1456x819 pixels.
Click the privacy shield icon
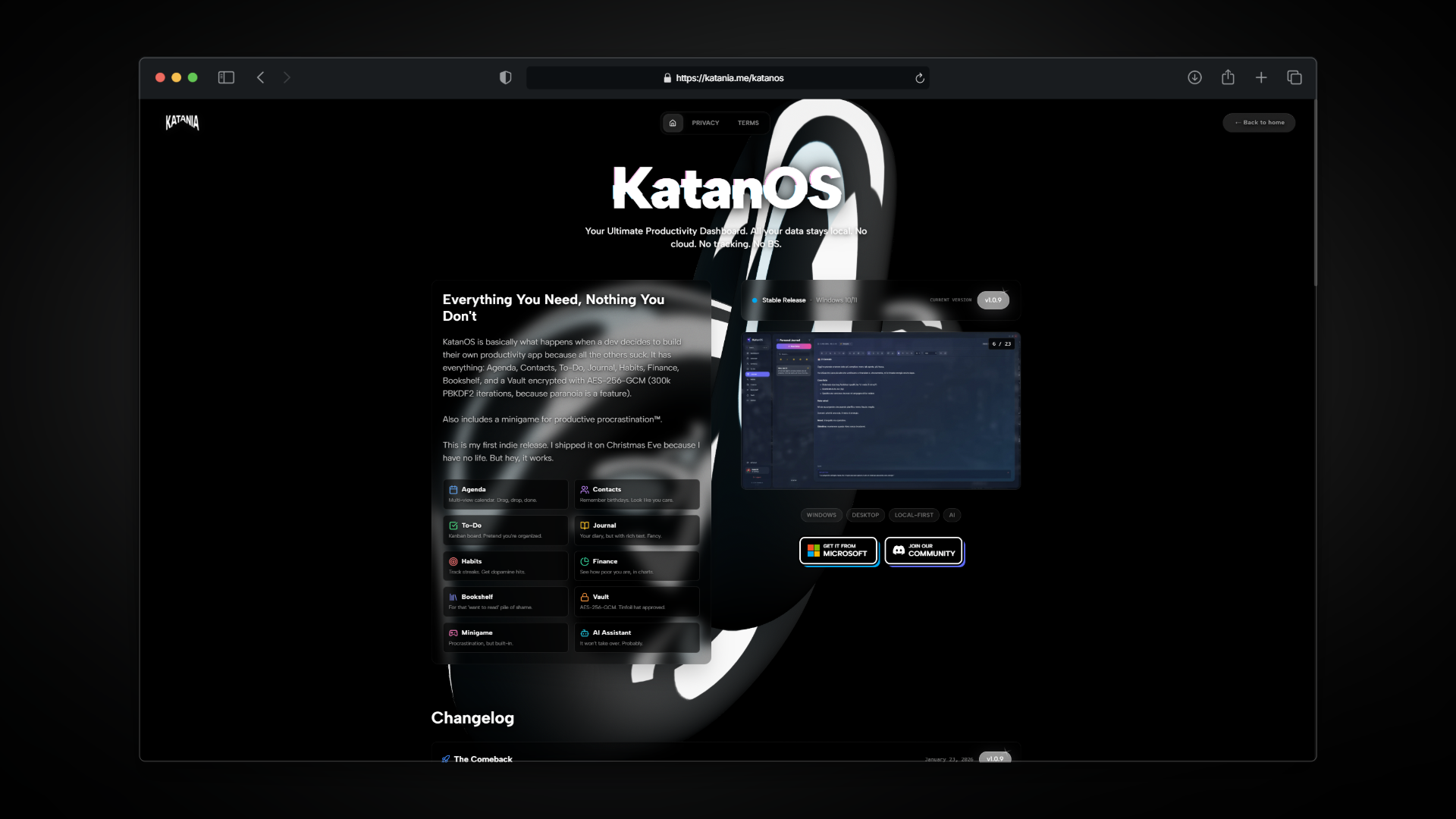coord(506,77)
